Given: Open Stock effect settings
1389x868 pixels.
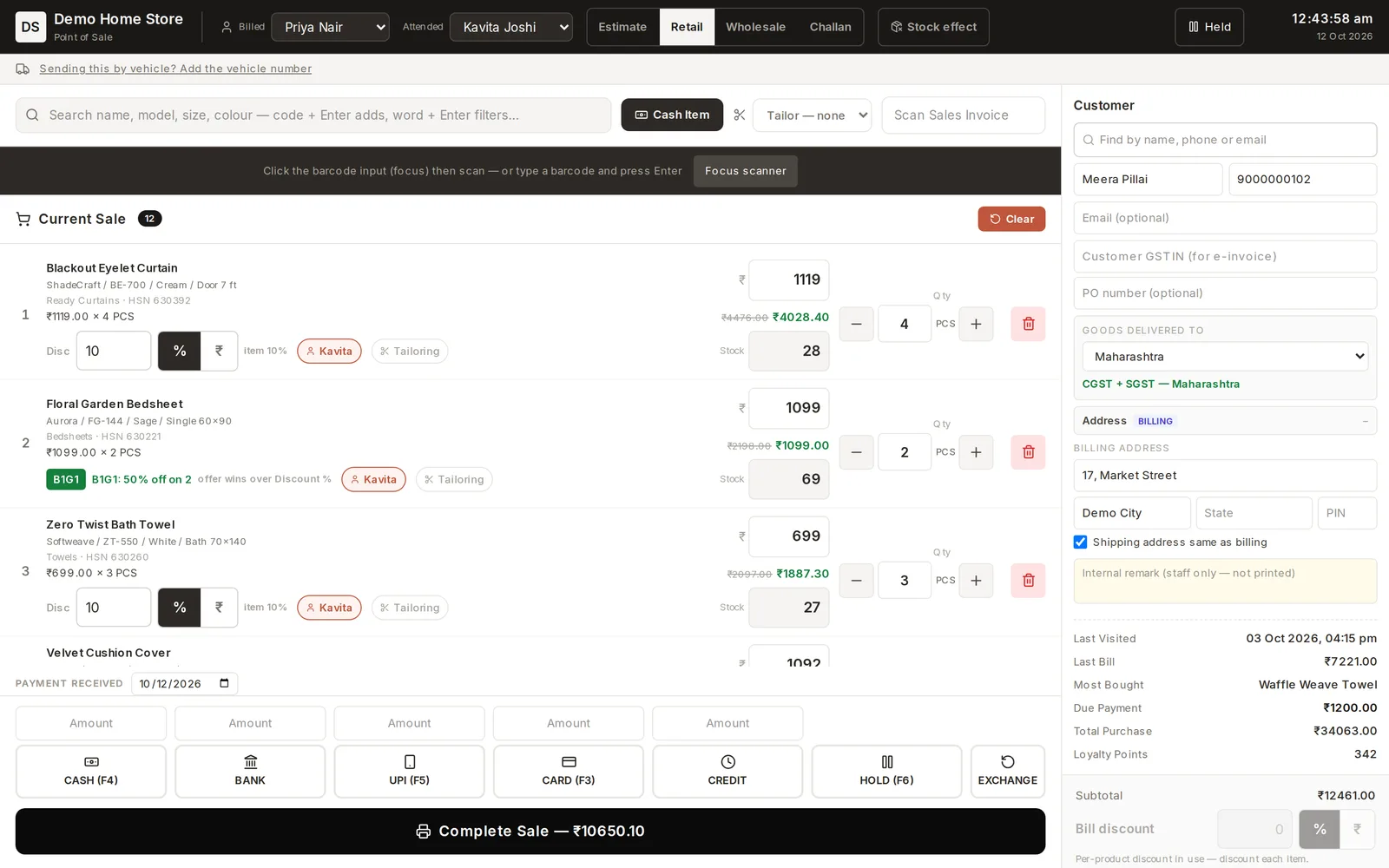Looking at the screenshot, I should 933,27.
